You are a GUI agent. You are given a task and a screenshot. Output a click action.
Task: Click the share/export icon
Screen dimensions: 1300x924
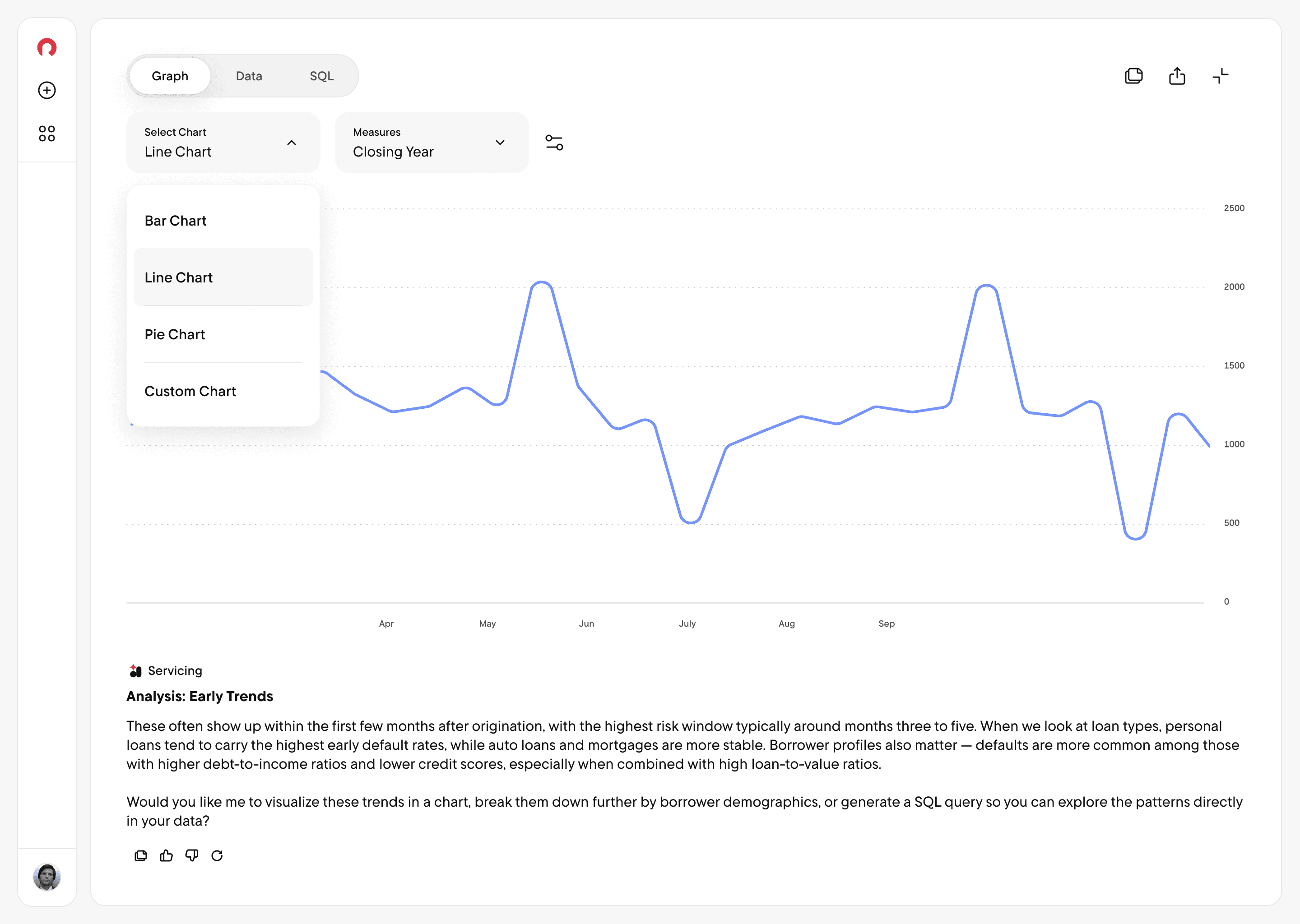click(x=1176, y=76)
